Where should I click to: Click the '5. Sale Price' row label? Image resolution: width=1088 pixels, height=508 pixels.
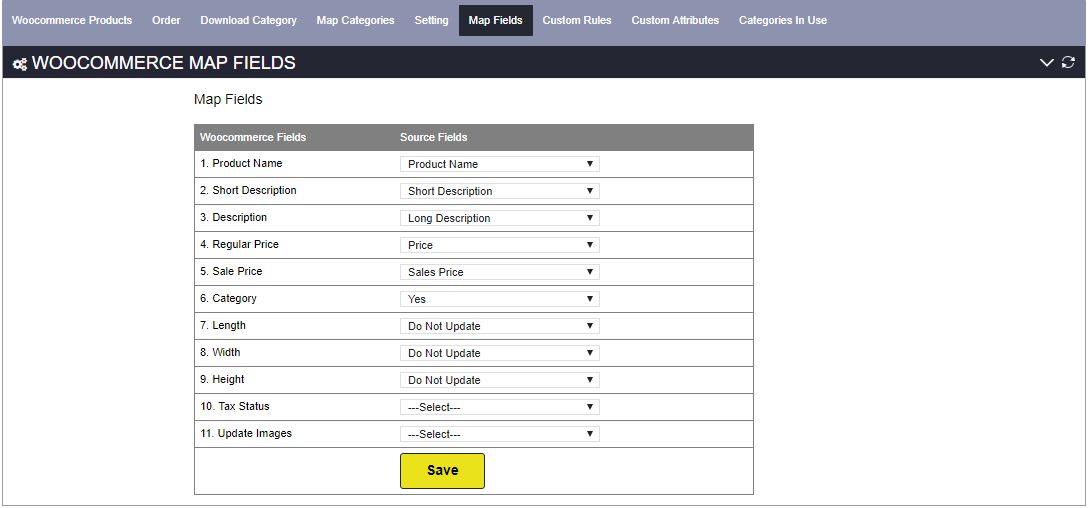[231, 271]
